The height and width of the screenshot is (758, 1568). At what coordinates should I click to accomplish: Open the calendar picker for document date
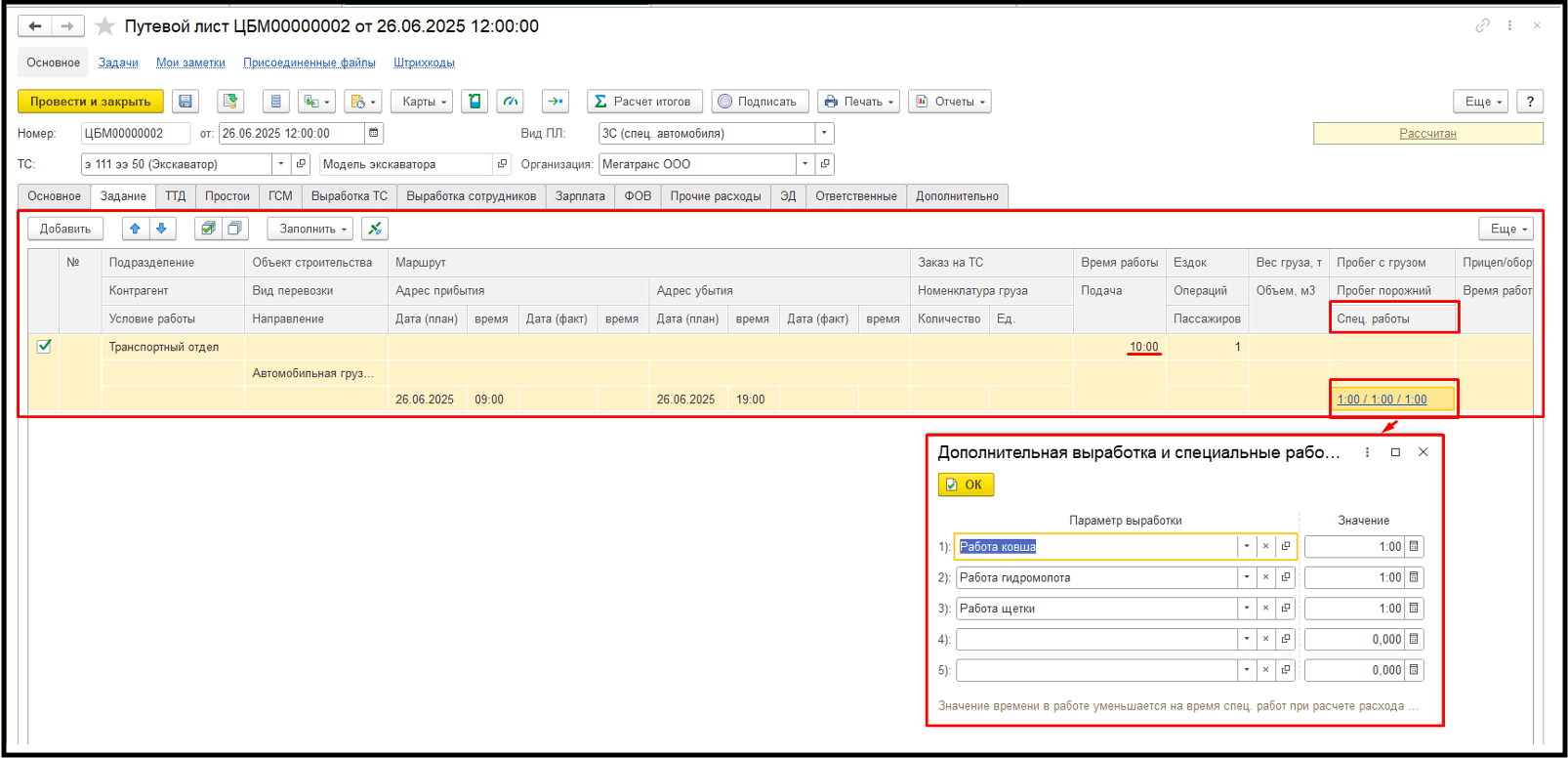tap(374, 133)
